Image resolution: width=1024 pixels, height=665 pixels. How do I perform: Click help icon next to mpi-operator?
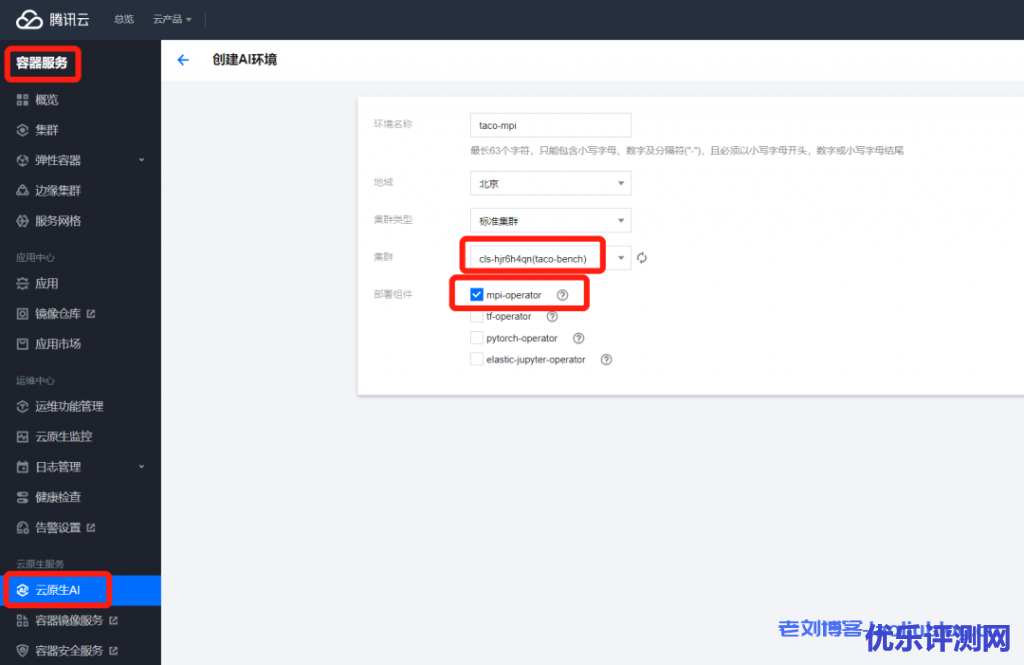[562, 295]
